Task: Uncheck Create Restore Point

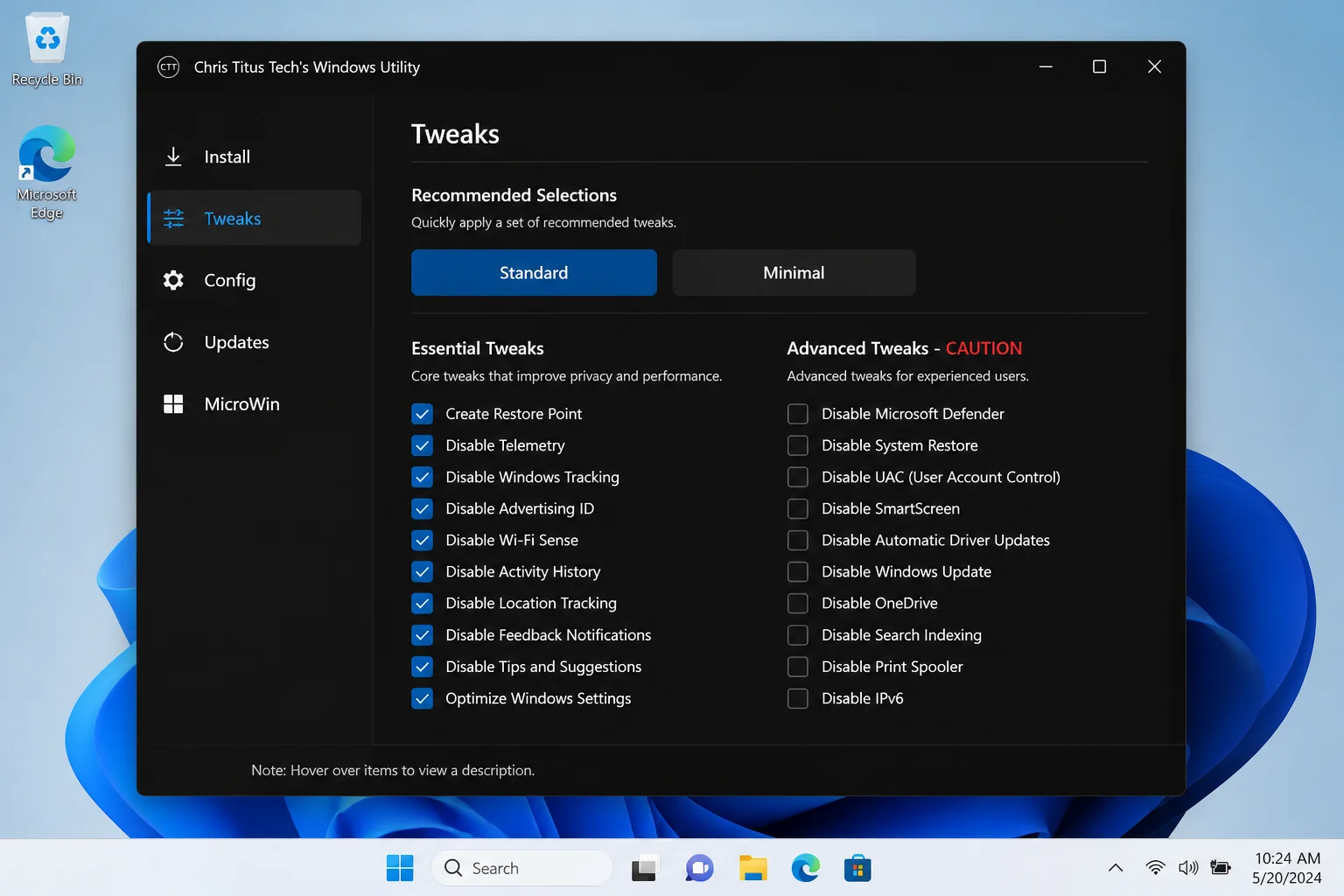Action: tap(422, 414)
